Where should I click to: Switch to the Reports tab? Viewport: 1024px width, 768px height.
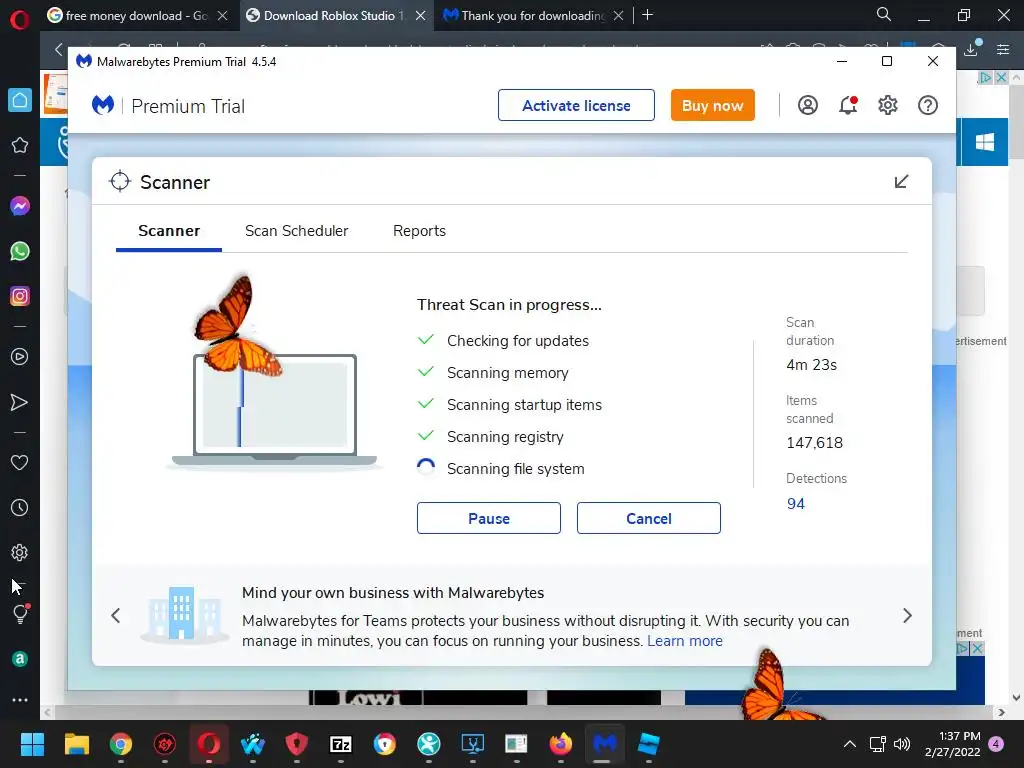[x=419, y=231]
